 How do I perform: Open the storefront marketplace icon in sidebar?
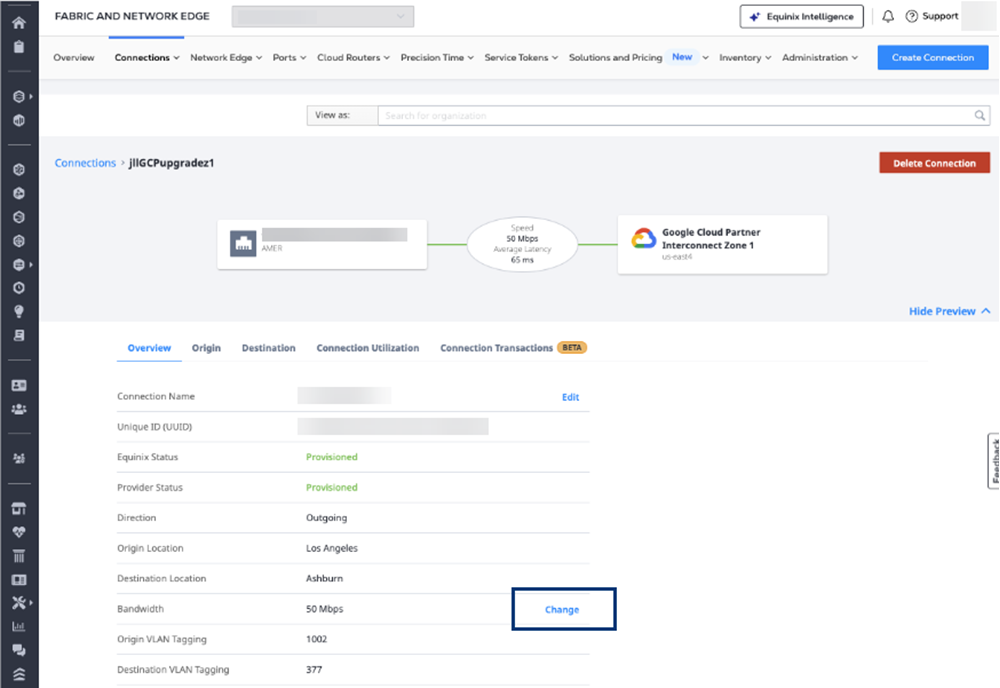click(18, 508)
